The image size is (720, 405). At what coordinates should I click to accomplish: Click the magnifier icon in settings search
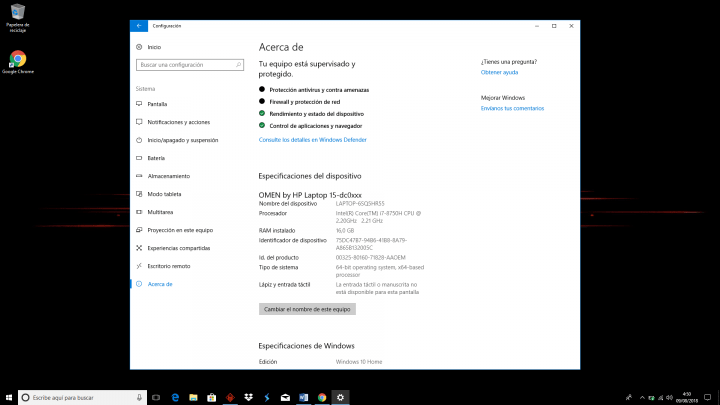coord(238,65)
